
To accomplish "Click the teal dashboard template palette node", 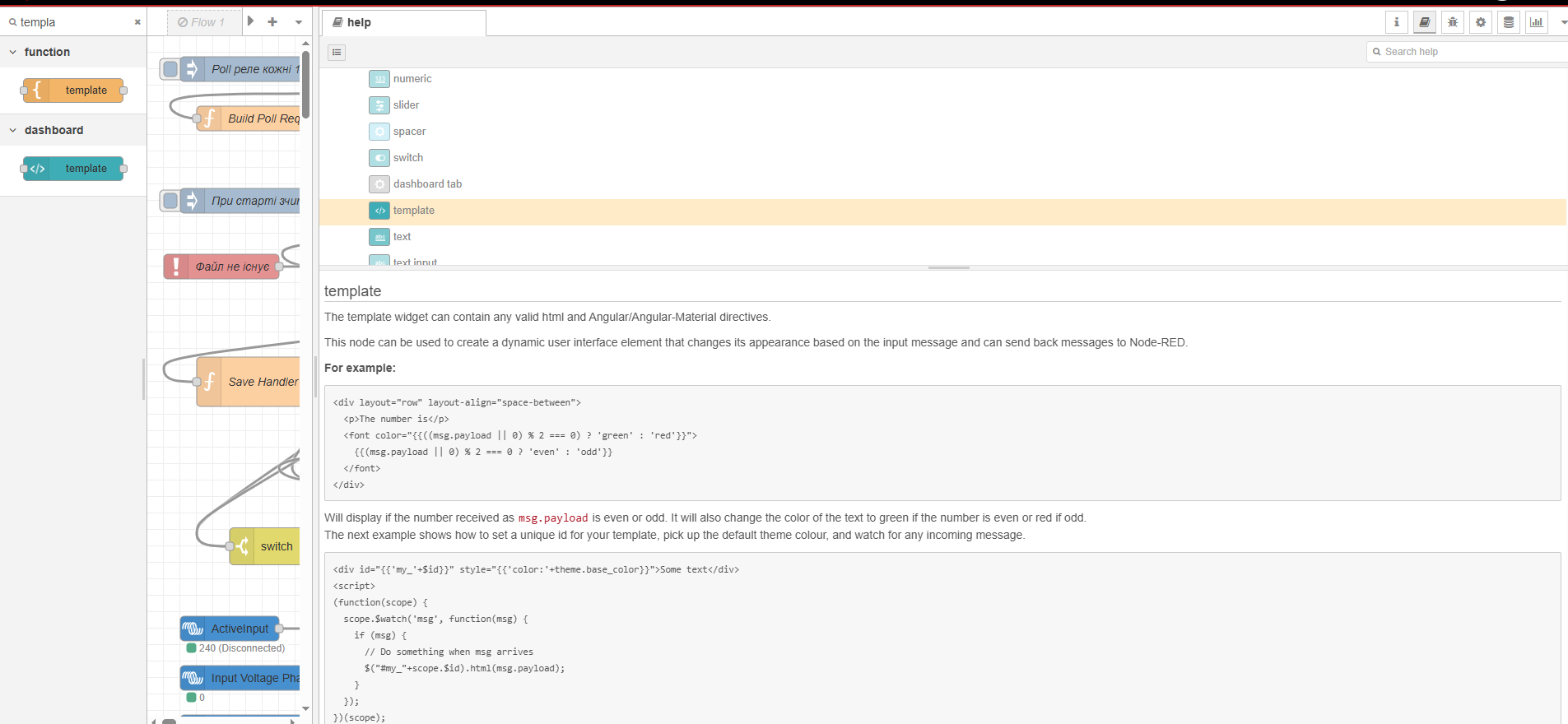I will (74, 169).
